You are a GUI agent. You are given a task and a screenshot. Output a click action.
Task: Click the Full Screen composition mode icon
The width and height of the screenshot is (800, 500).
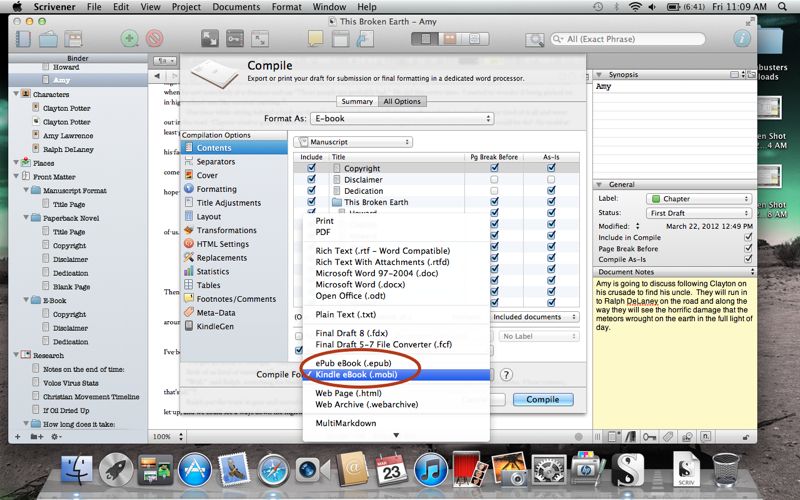210,39
